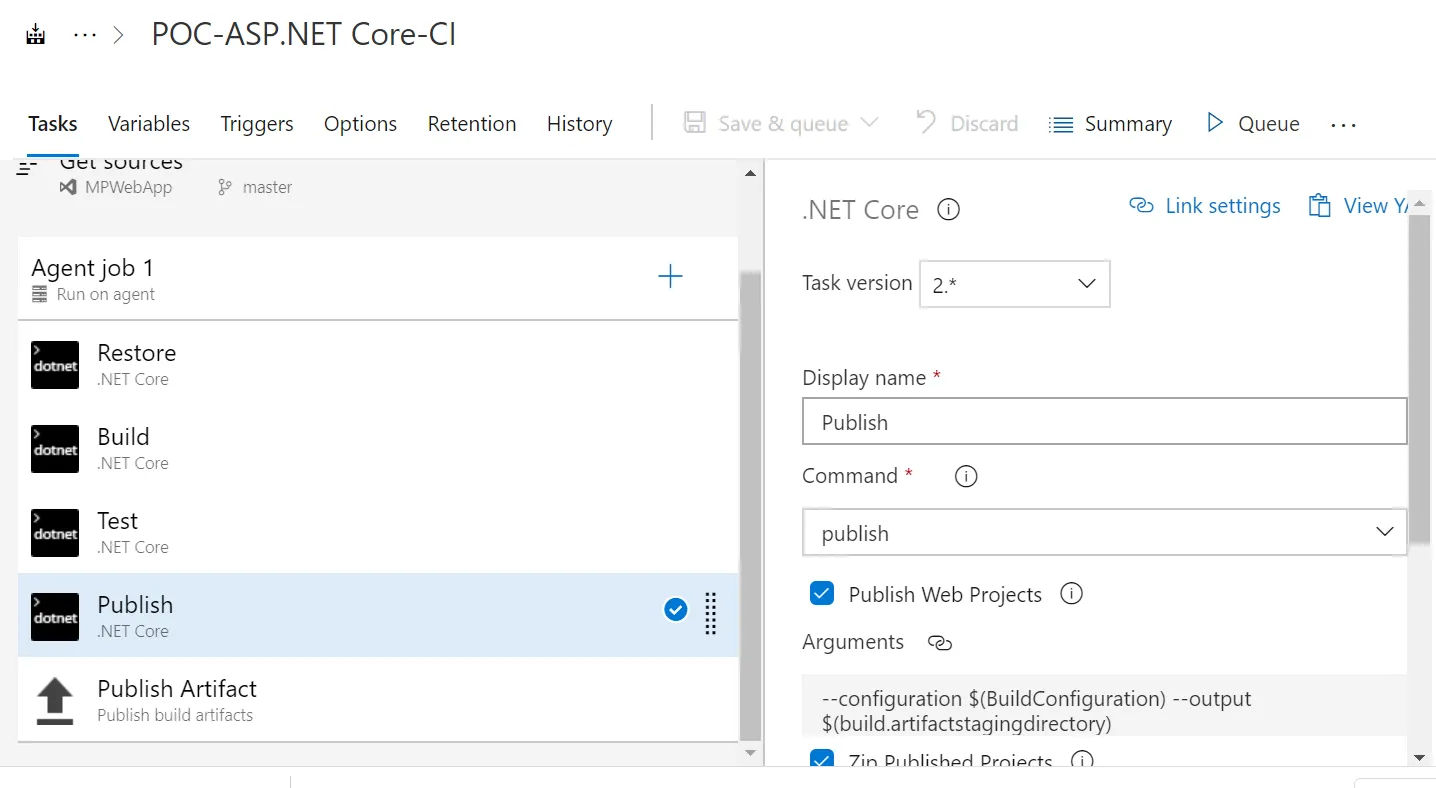Image resolution: width=1436 pixels, height=788 pixels.
Task: Grab the drag handle on Publish task
Action: (x=711, y=613)
